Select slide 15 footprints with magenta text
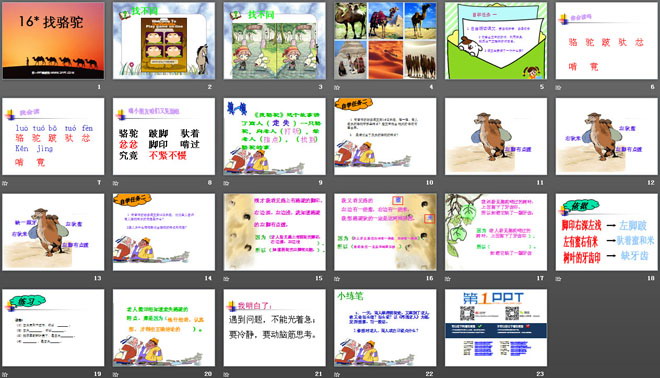The image size is (660, 378). pos(274,232)
